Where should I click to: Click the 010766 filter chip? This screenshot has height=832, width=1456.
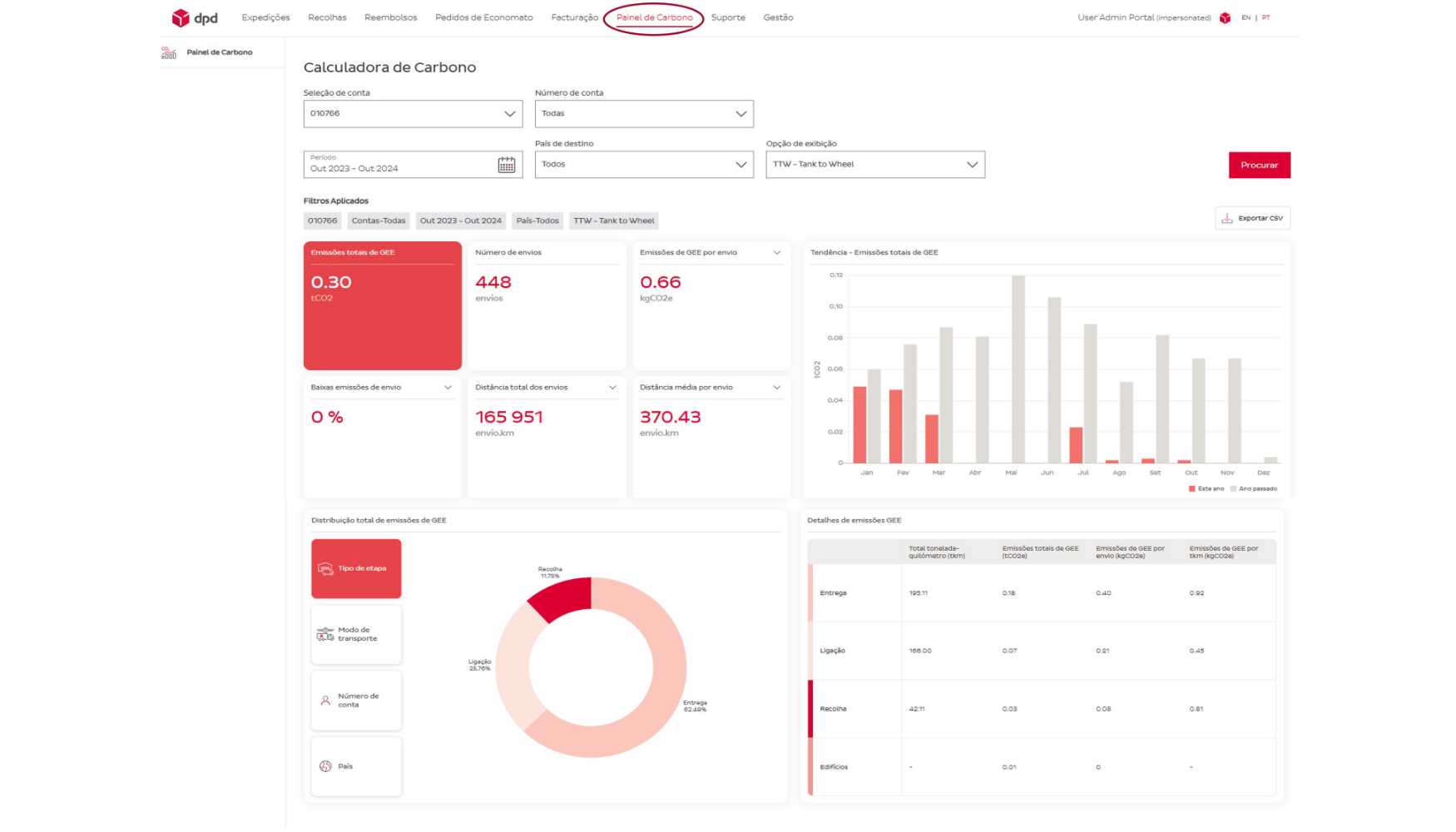pos(323,220)
